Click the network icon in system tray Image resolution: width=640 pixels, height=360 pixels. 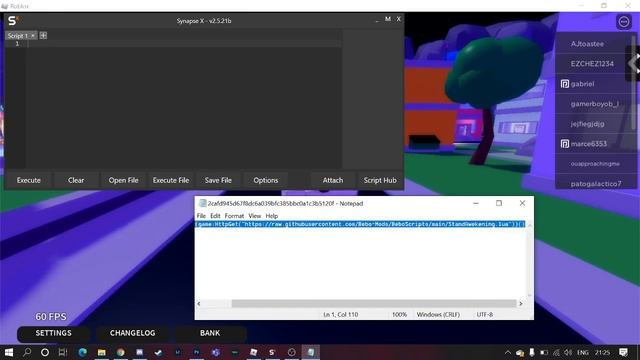[x=556, y=352]
